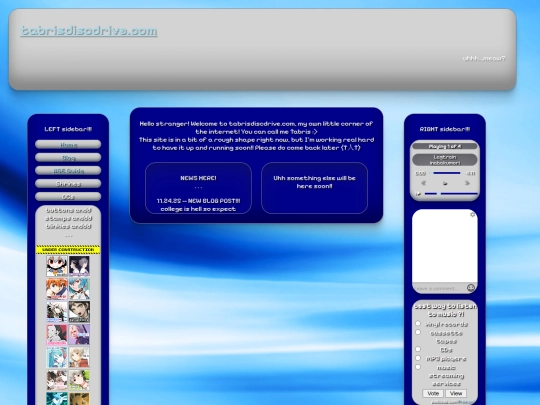This screenshot has width=540, height=405.
Task: Open the Shrines page
Action: (68, 184)
